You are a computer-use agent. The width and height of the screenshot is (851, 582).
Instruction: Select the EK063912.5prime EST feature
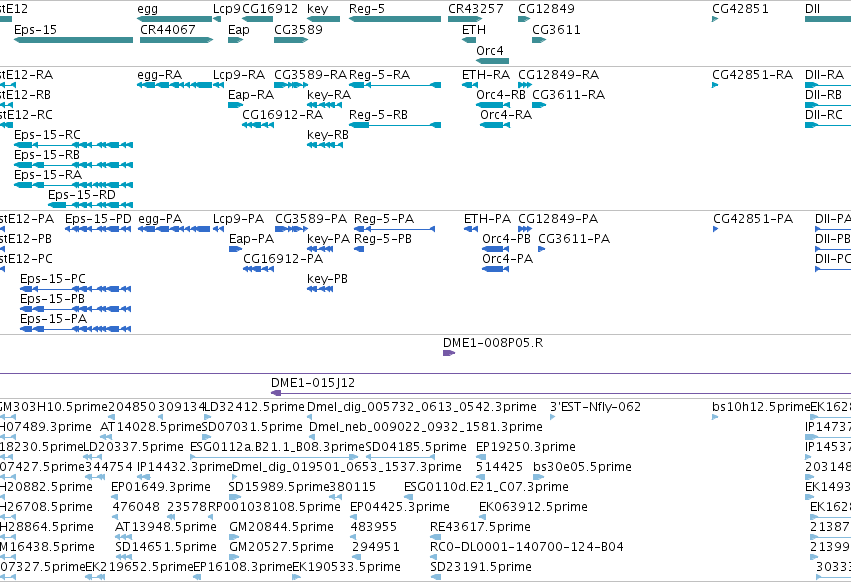pos(482,517)
